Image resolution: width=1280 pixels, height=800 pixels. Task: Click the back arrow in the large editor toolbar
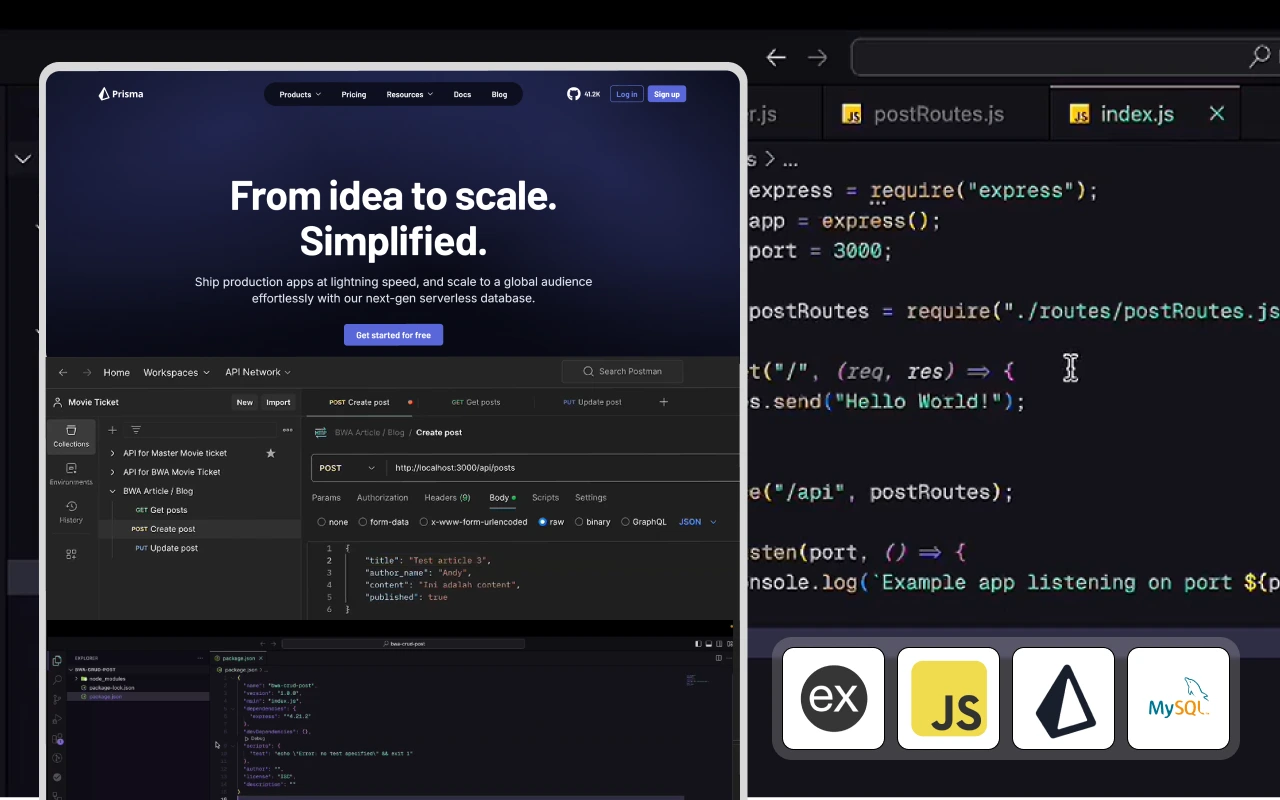(776, 57)
